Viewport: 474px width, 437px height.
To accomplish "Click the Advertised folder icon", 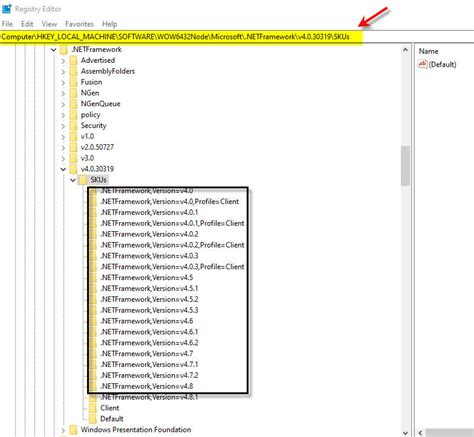I will click(73, 61).
